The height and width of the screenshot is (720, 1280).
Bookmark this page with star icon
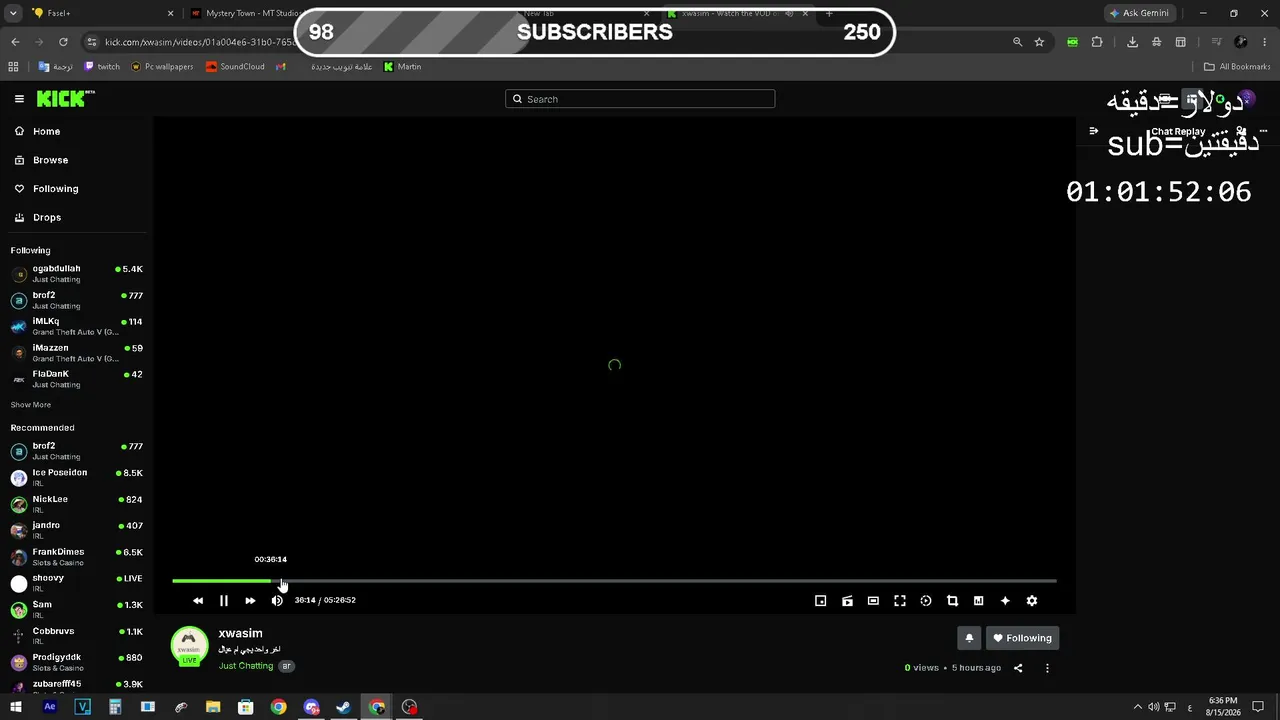tap(1039, 42)
